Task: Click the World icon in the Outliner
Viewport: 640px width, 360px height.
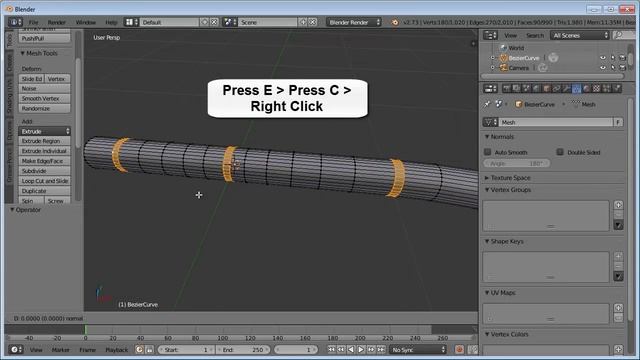Action: click(504, 48)
